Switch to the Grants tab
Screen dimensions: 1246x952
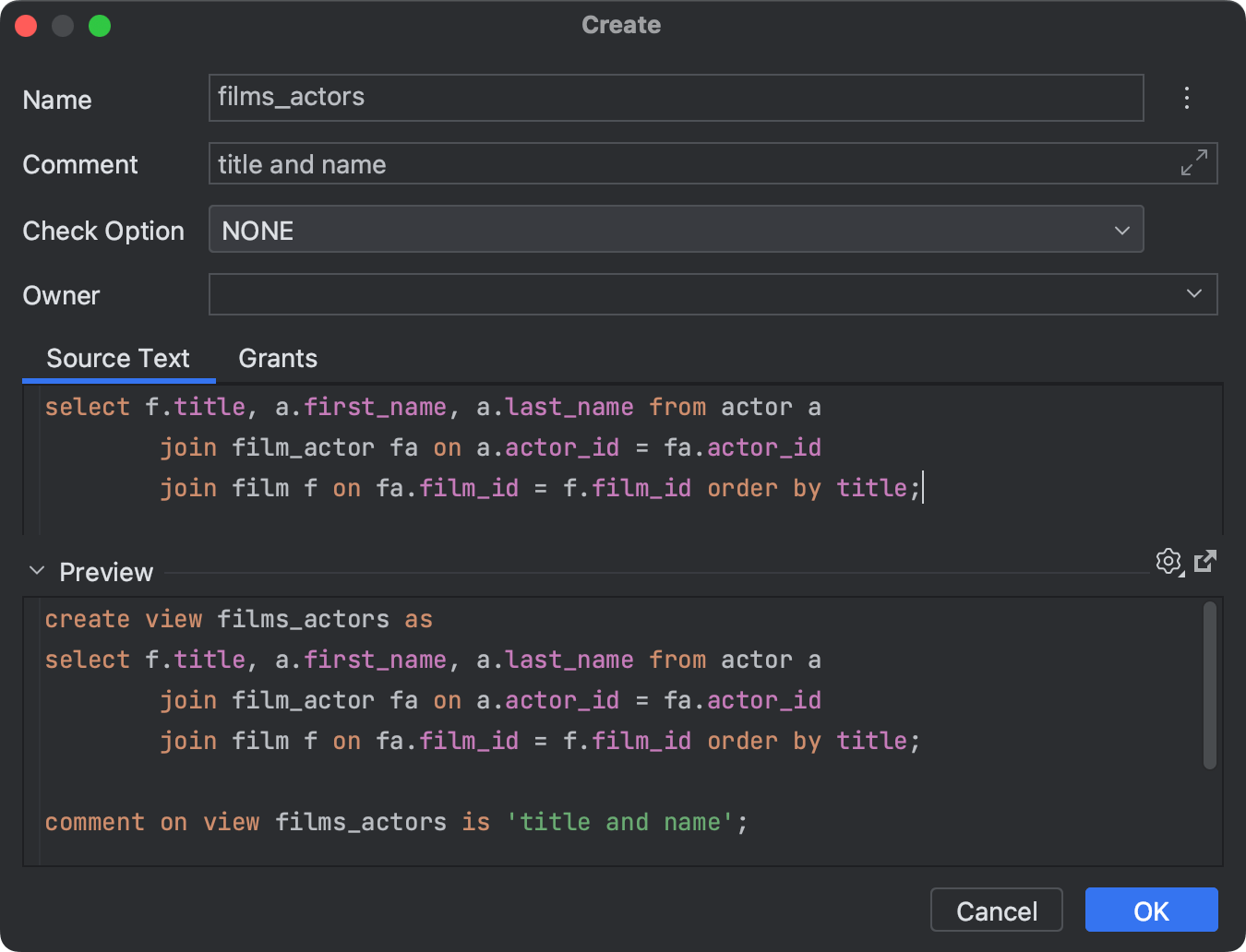pos(277,358)
